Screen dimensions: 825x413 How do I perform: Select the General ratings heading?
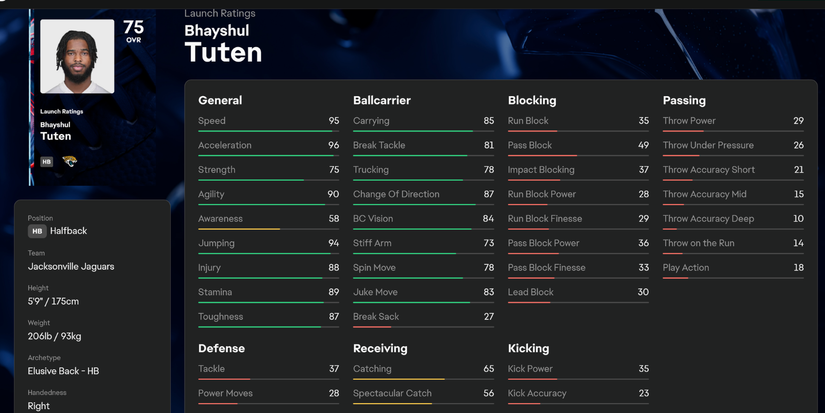[x=220, y=100]
